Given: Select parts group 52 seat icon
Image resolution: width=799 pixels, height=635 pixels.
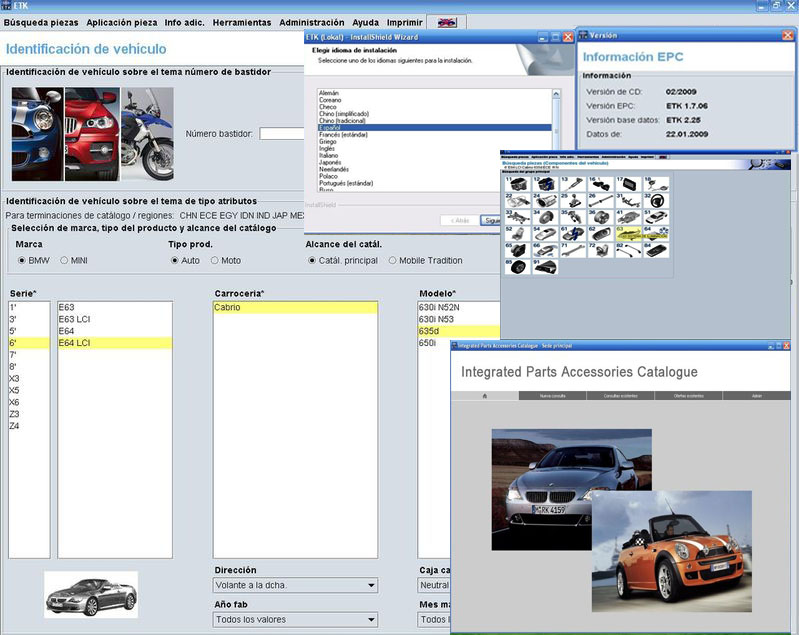Looking at the screenshot, I should pyautogui.click(x=517, y=234).
